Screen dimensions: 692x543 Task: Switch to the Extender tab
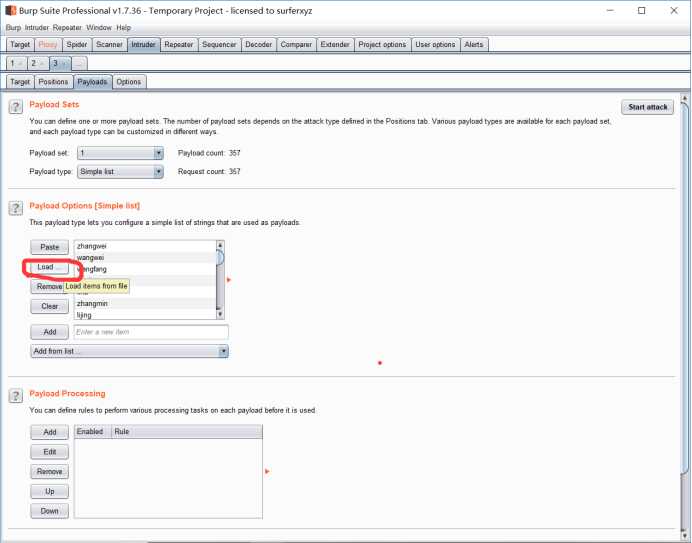tap(335, 45)
